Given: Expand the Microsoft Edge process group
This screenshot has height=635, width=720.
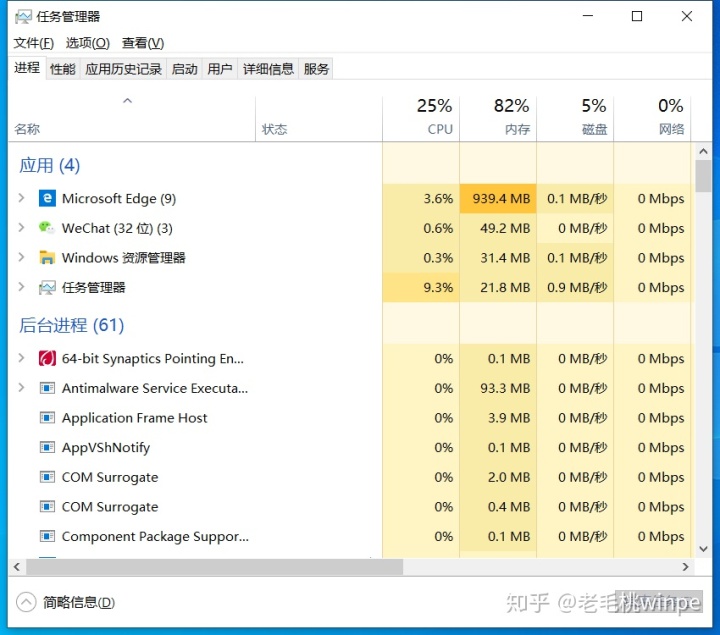Looking at the screenshot, I should point(21,198).
